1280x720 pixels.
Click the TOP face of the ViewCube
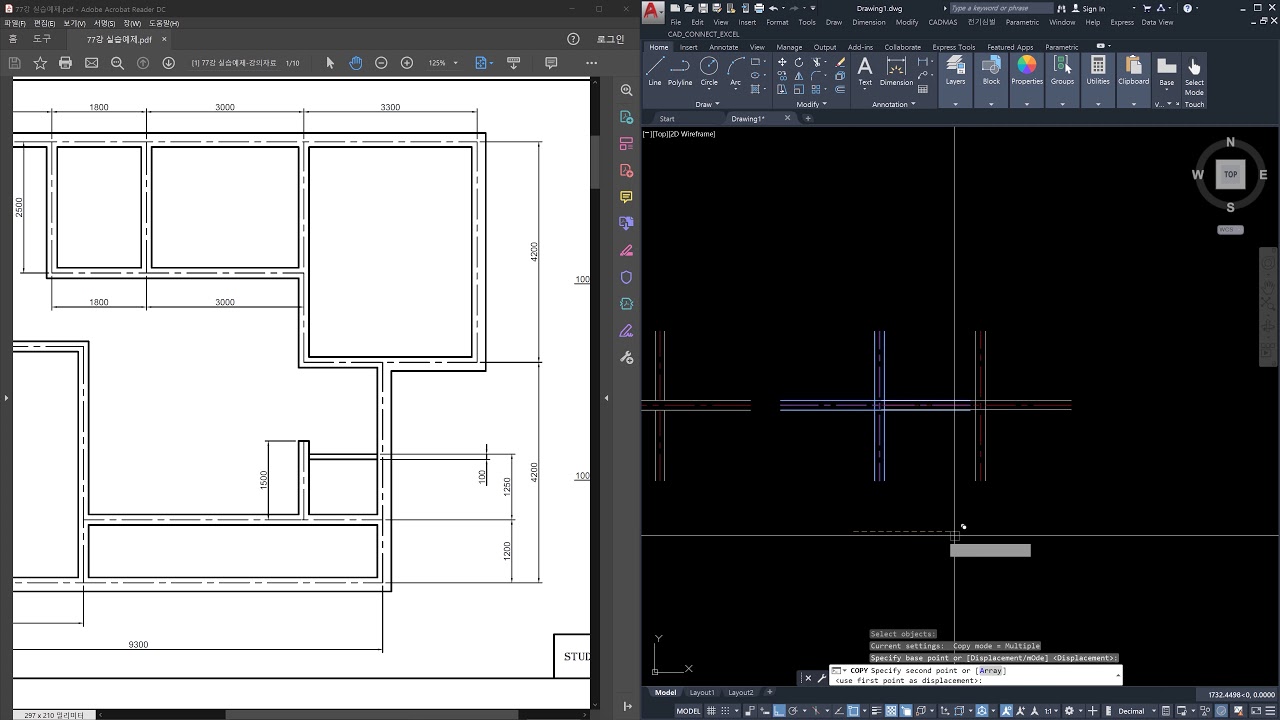[1230, 174]
